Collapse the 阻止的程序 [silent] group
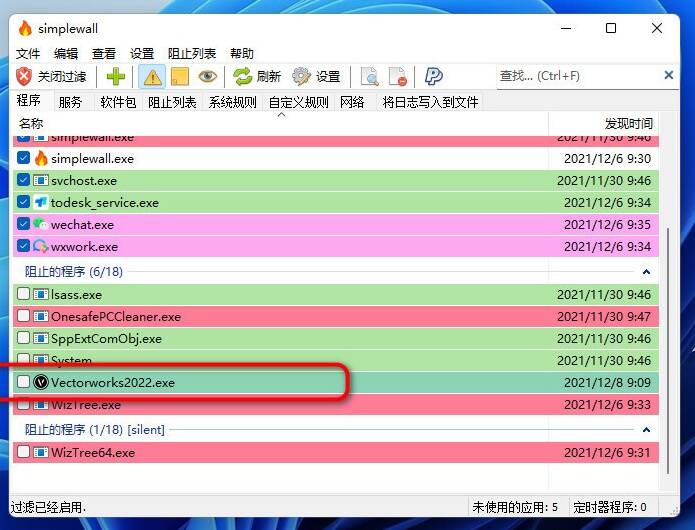 [646, 430]
